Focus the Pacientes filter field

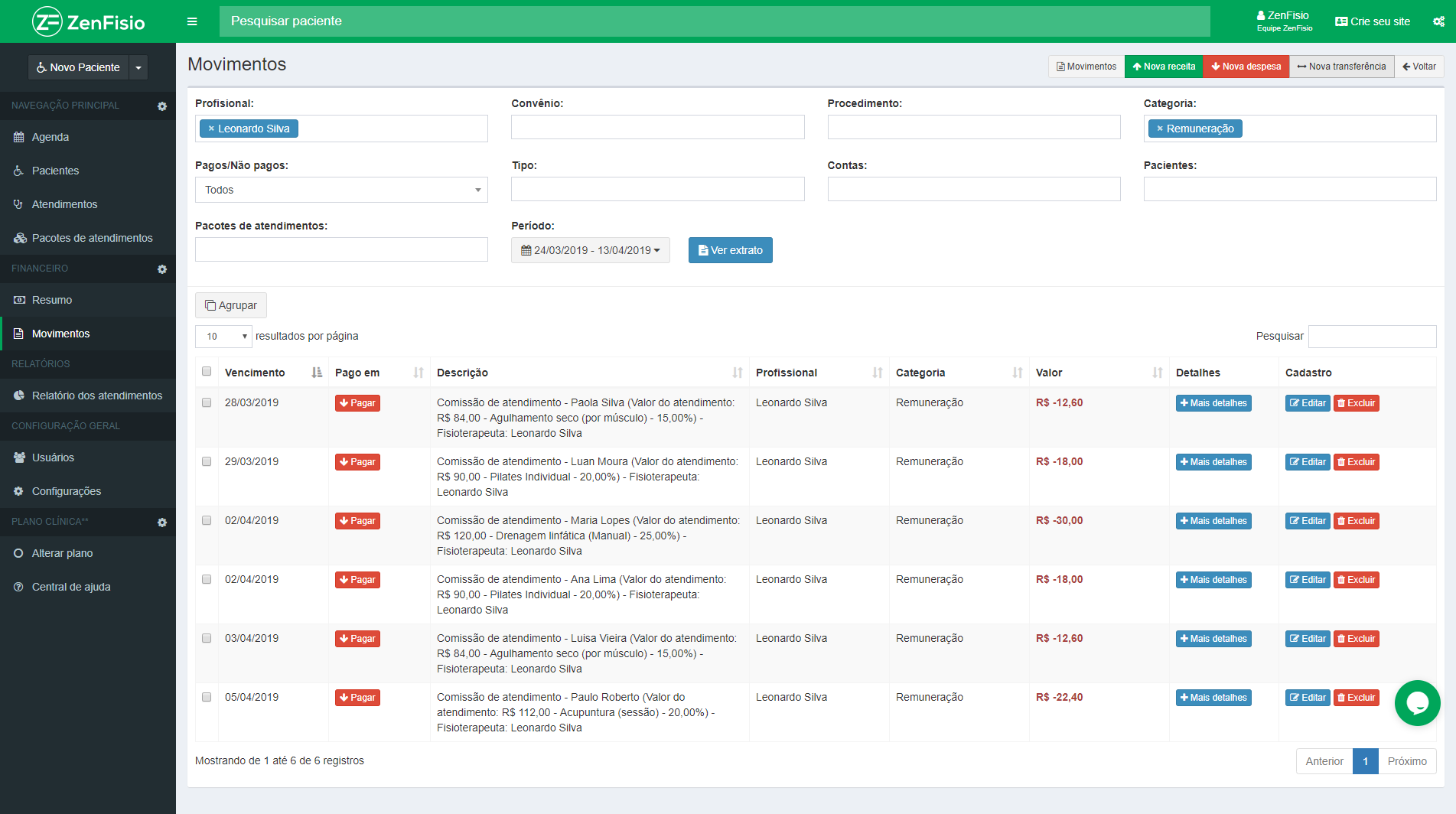pyautogui.click(x=1290, y=189)
